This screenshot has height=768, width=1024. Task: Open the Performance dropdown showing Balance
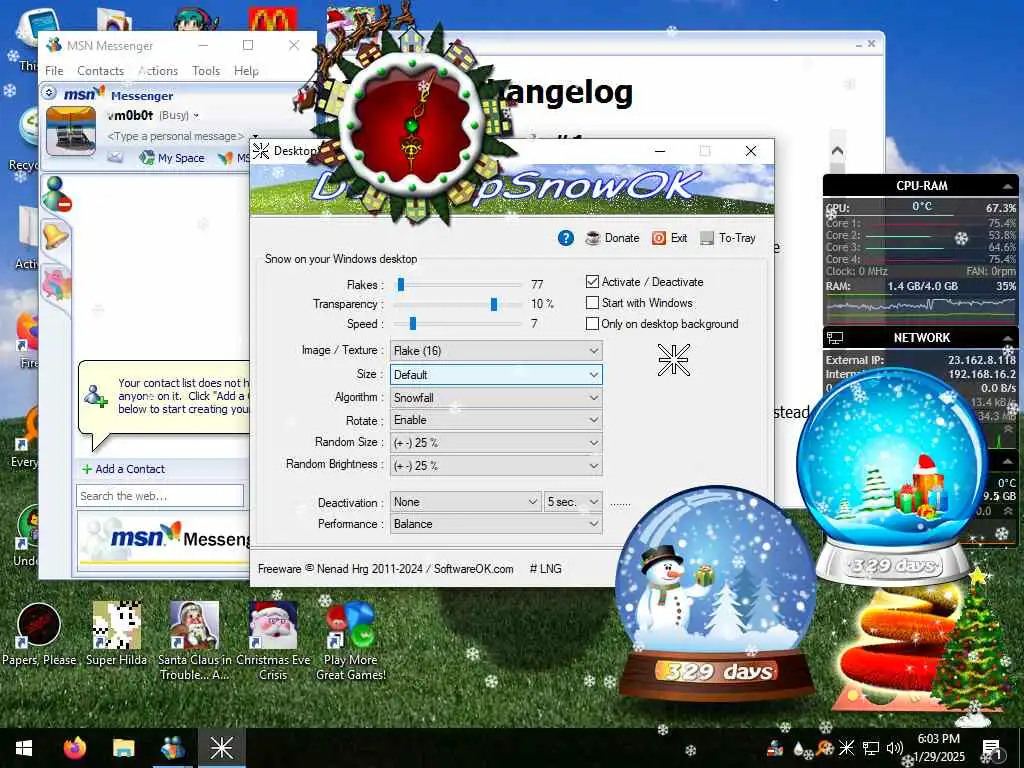496,524
